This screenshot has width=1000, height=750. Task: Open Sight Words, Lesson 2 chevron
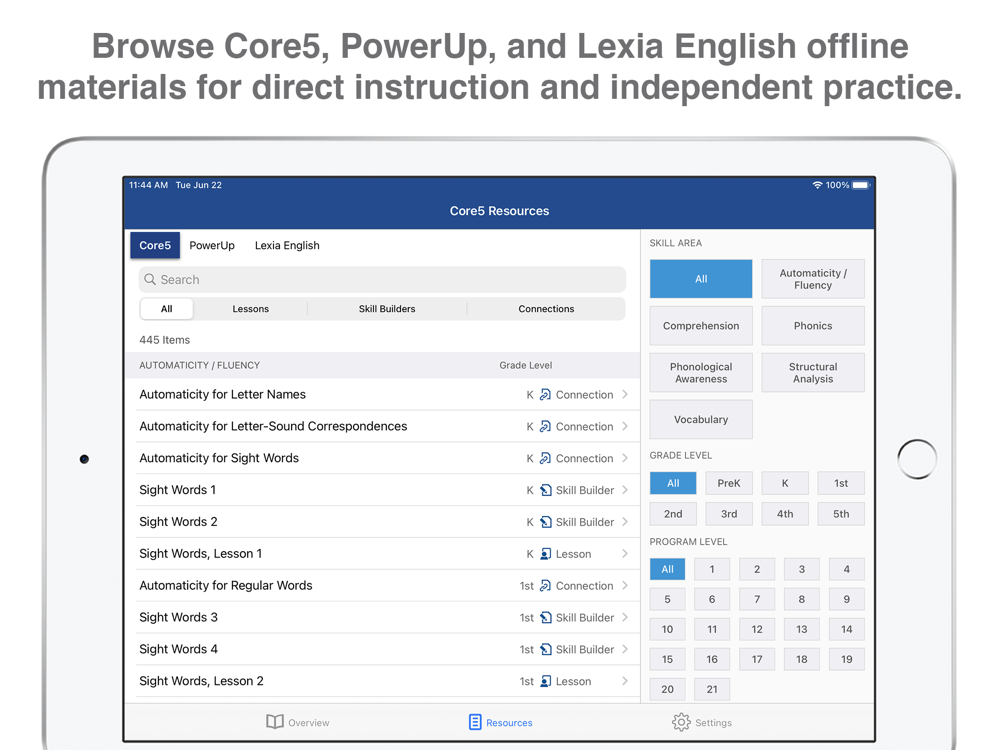tap(625, 682)
